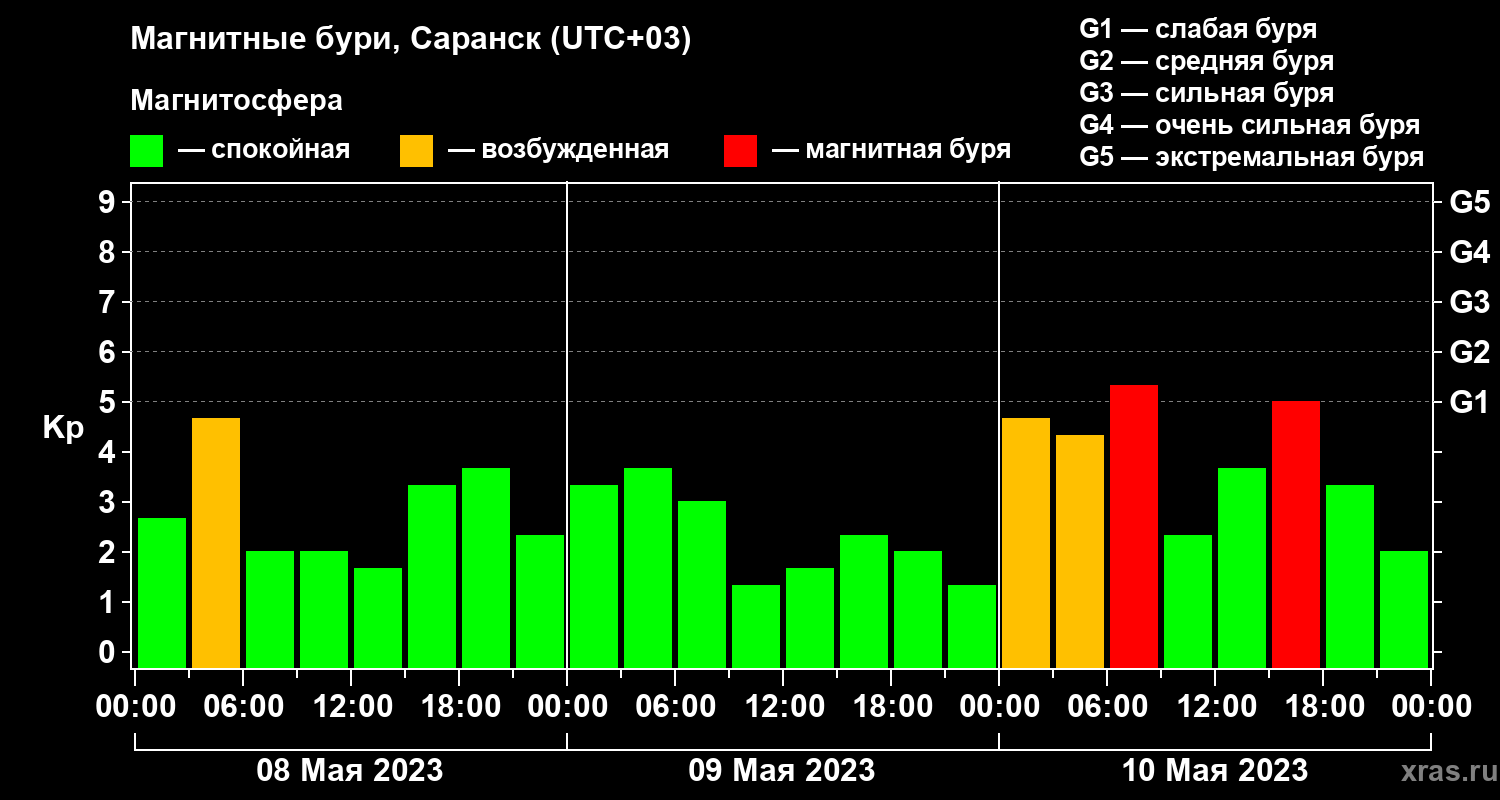Click the '06:00' time label for 08 Мая

pyautogui.click(x=243, y=706)
